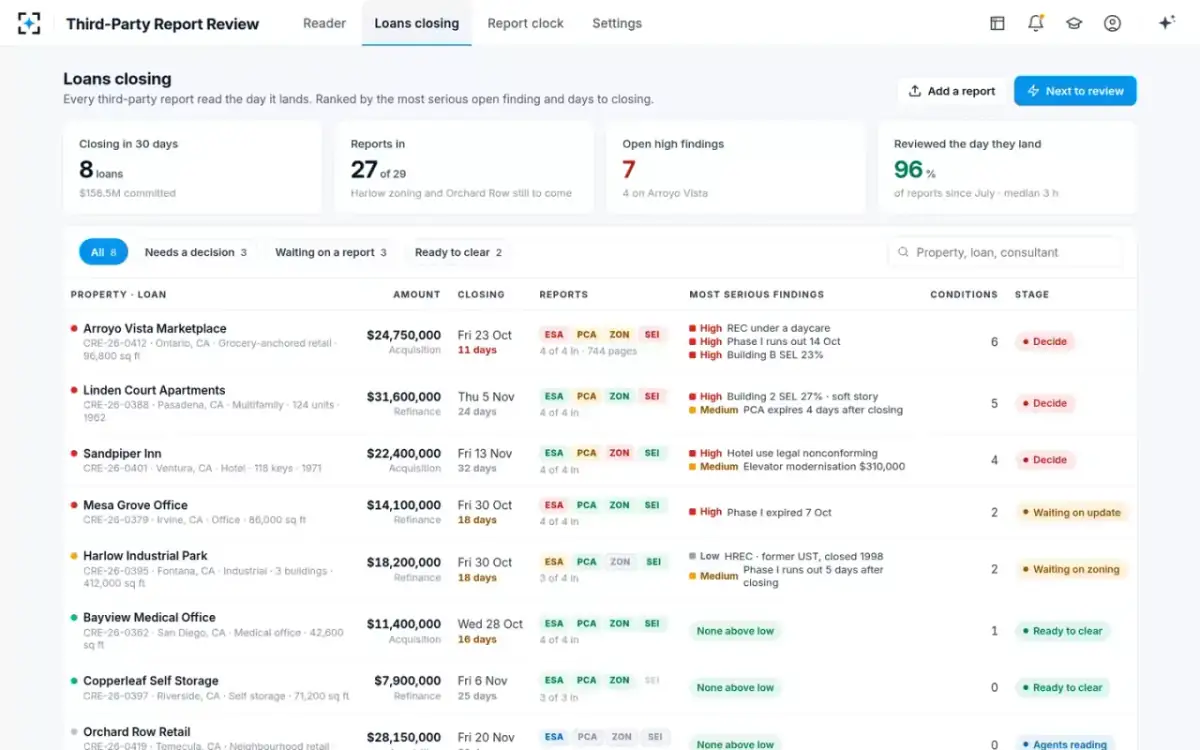This screenshot has width=1200, height=750.
Task: Click the SEI badge for Bayview Medical Office
Action: (x=652, y=624)
